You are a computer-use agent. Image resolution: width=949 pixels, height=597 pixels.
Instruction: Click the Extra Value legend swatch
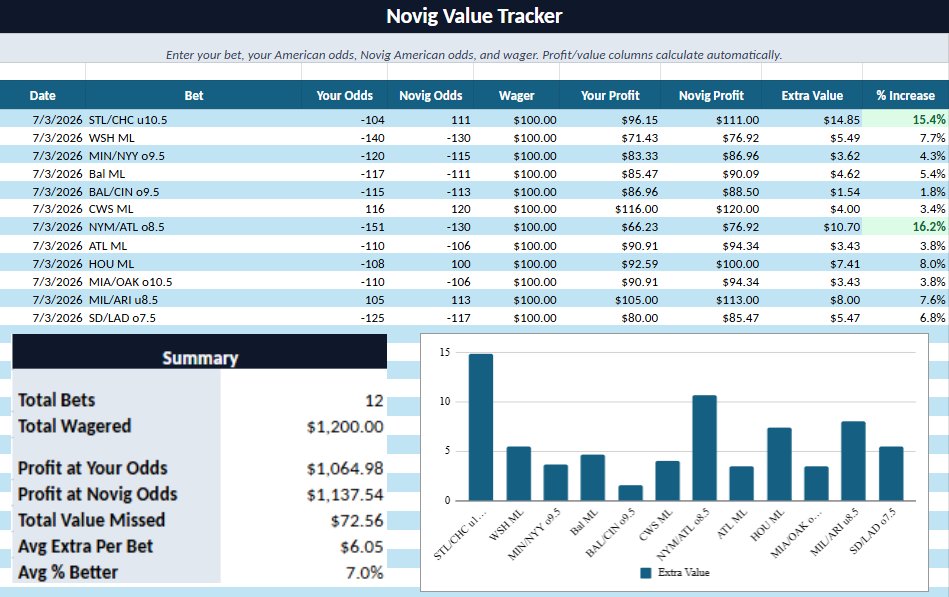(x=646, y=572)
